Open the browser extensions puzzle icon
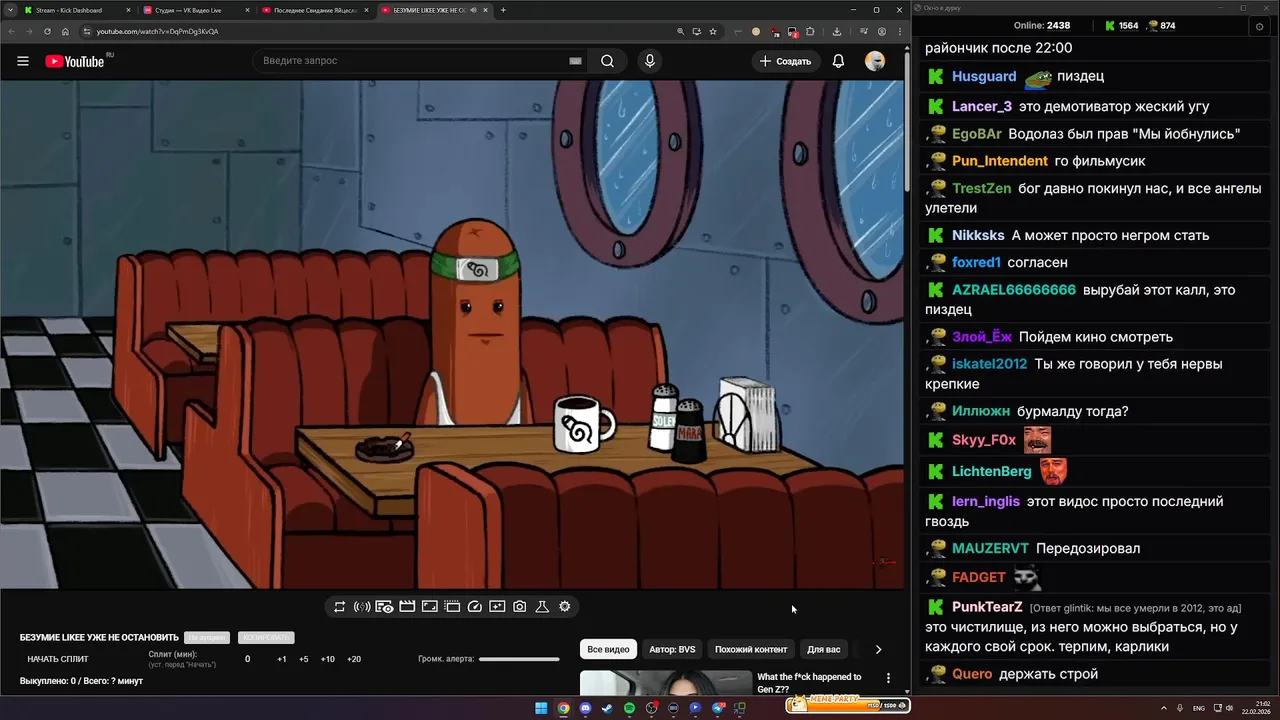Screen dimensions: 1280x720 [x=810, y=31]
